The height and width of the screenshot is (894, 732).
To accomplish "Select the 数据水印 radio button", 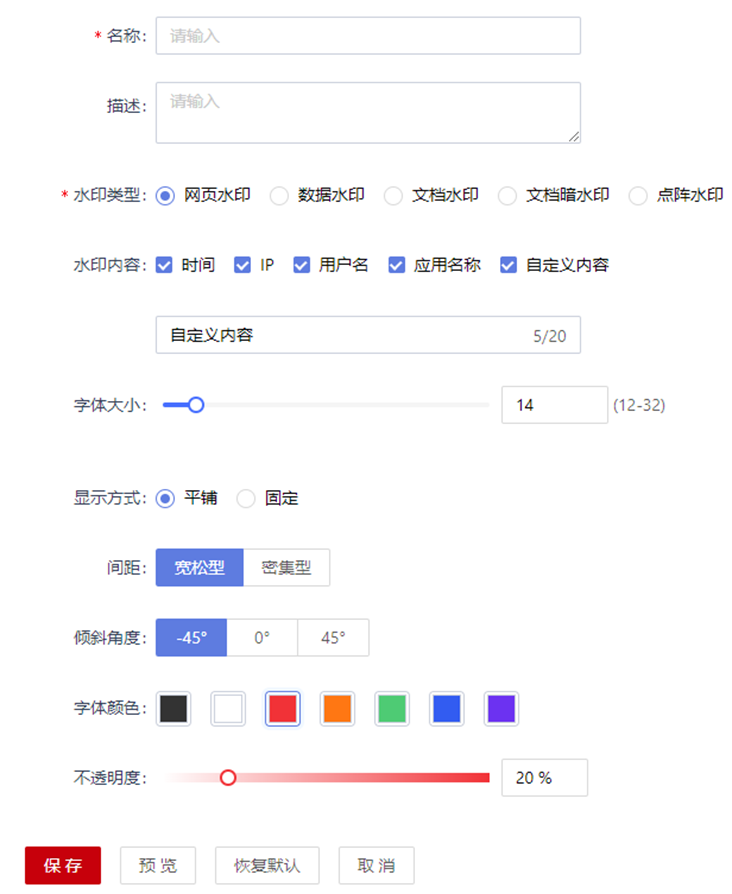I will pos(279,196).
